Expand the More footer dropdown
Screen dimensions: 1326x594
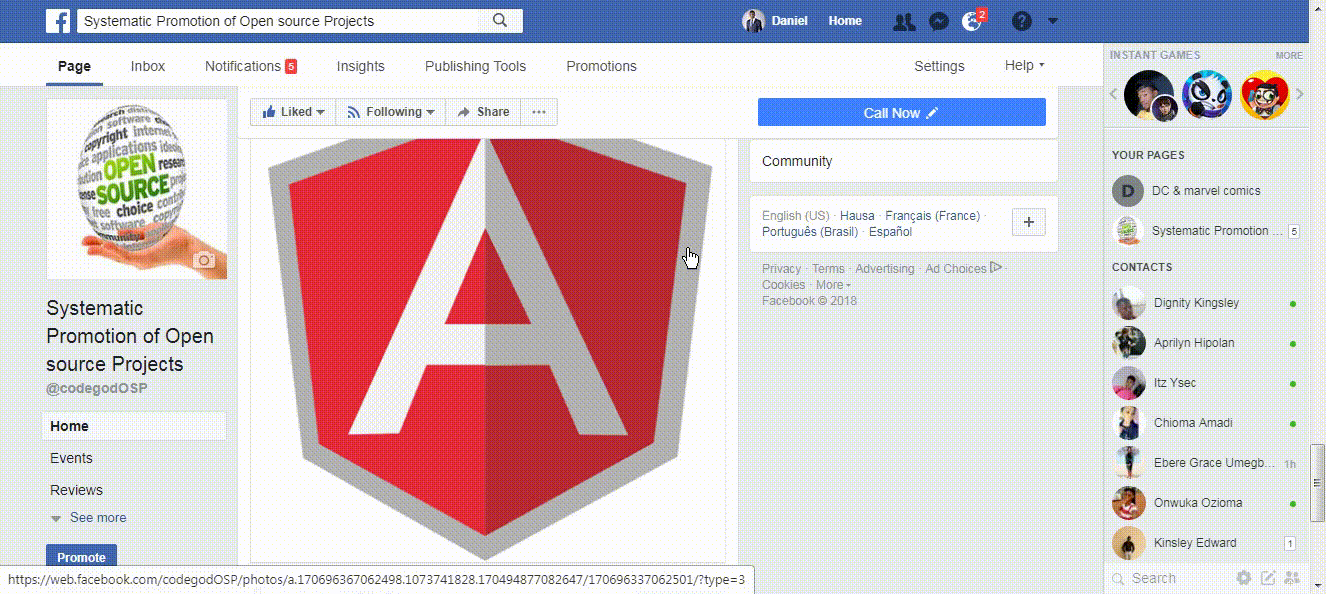pyautogui.click(x=834, y=285)
